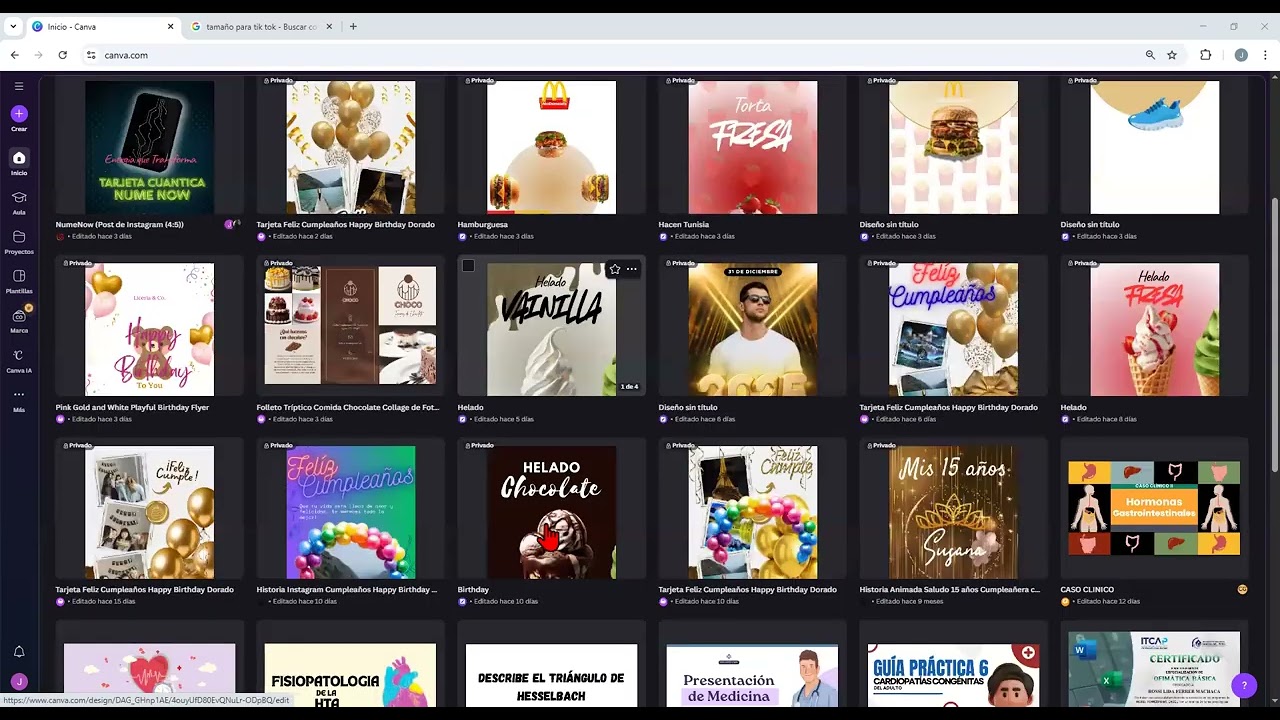Click 'Editado hace 12 días' text
Screen dimensions: 1280x720
pyautogui.click(x=1108, y=601)
